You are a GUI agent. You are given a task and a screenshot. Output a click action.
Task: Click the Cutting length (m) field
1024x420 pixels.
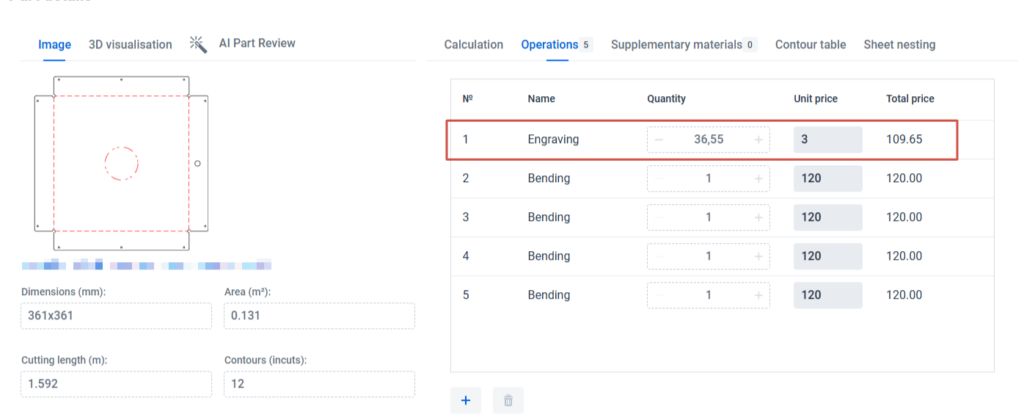[116, 384]
